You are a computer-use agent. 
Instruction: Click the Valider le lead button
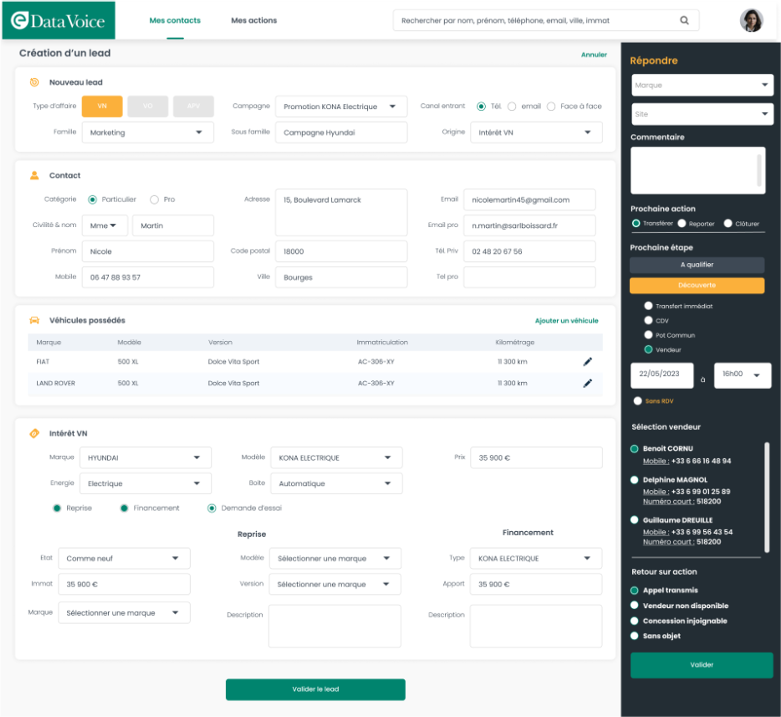pos(315,689)
